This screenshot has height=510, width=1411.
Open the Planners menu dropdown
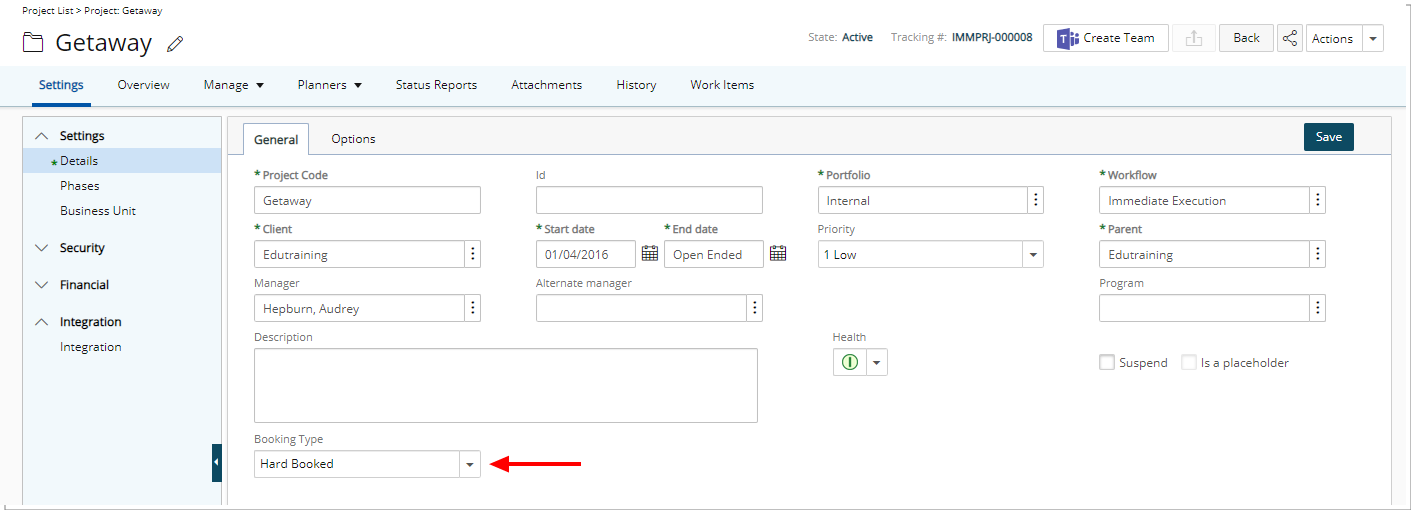330,85
